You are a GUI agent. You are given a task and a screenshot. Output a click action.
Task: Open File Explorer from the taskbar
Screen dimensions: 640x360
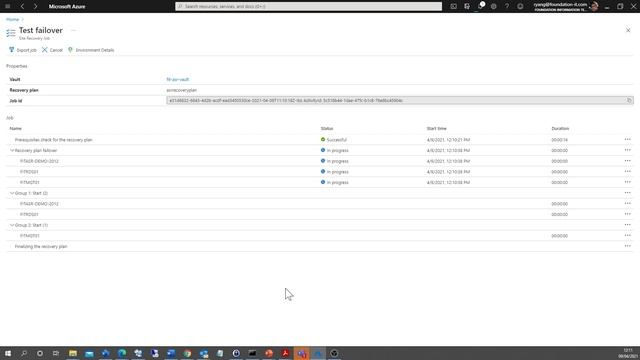[x=73, y=353]
